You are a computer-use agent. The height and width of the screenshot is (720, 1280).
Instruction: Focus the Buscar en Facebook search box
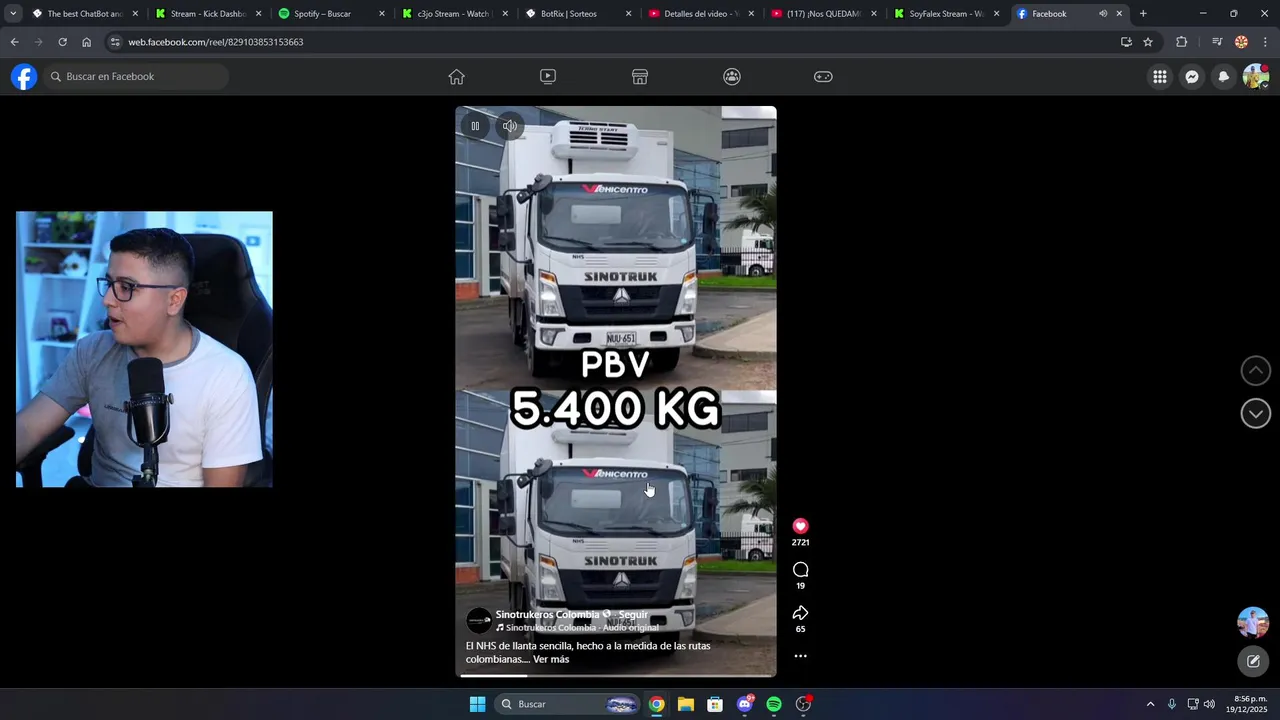coord(136,77)
